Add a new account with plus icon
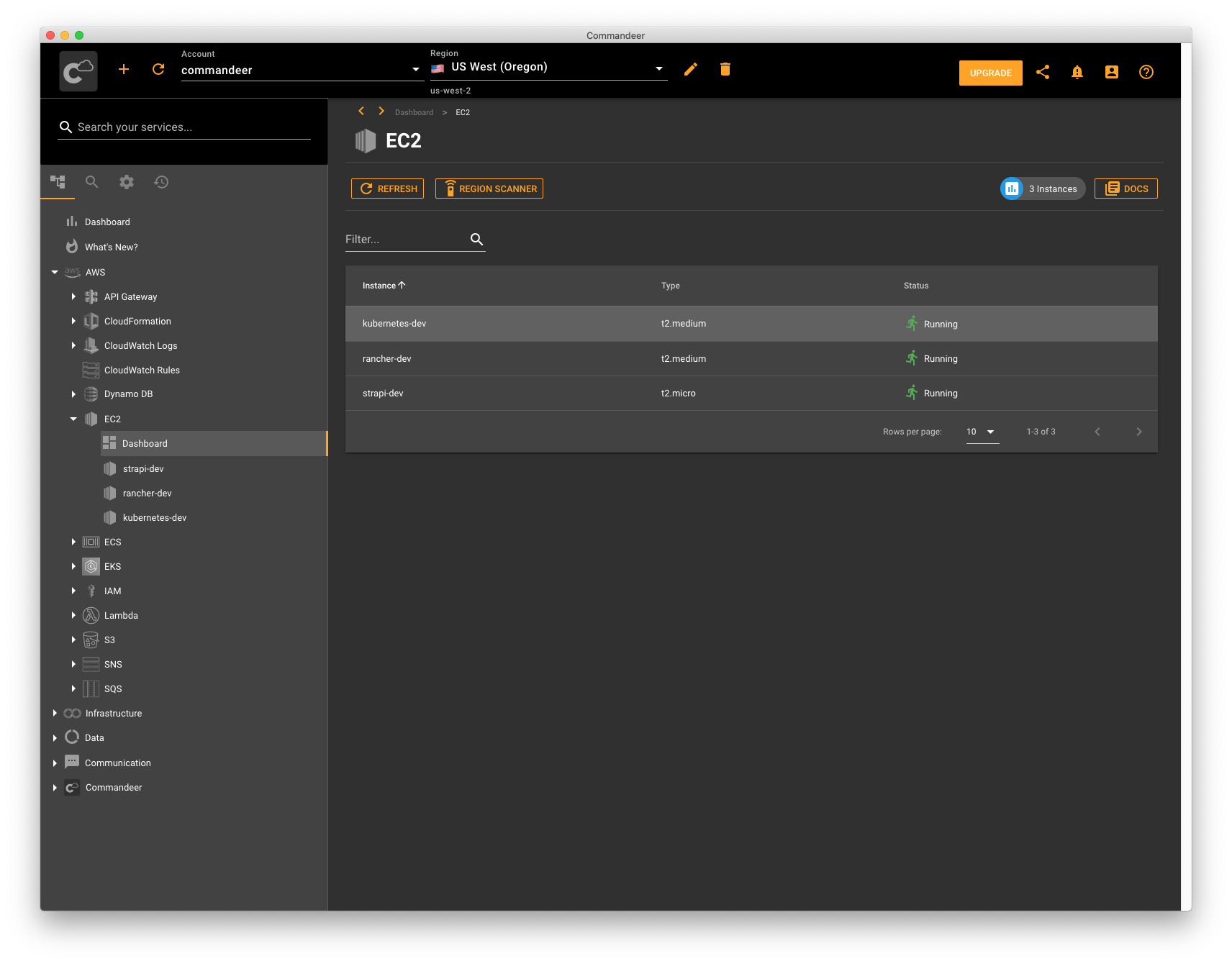Viewport: 1232px width, 964px height. point(124,69)
